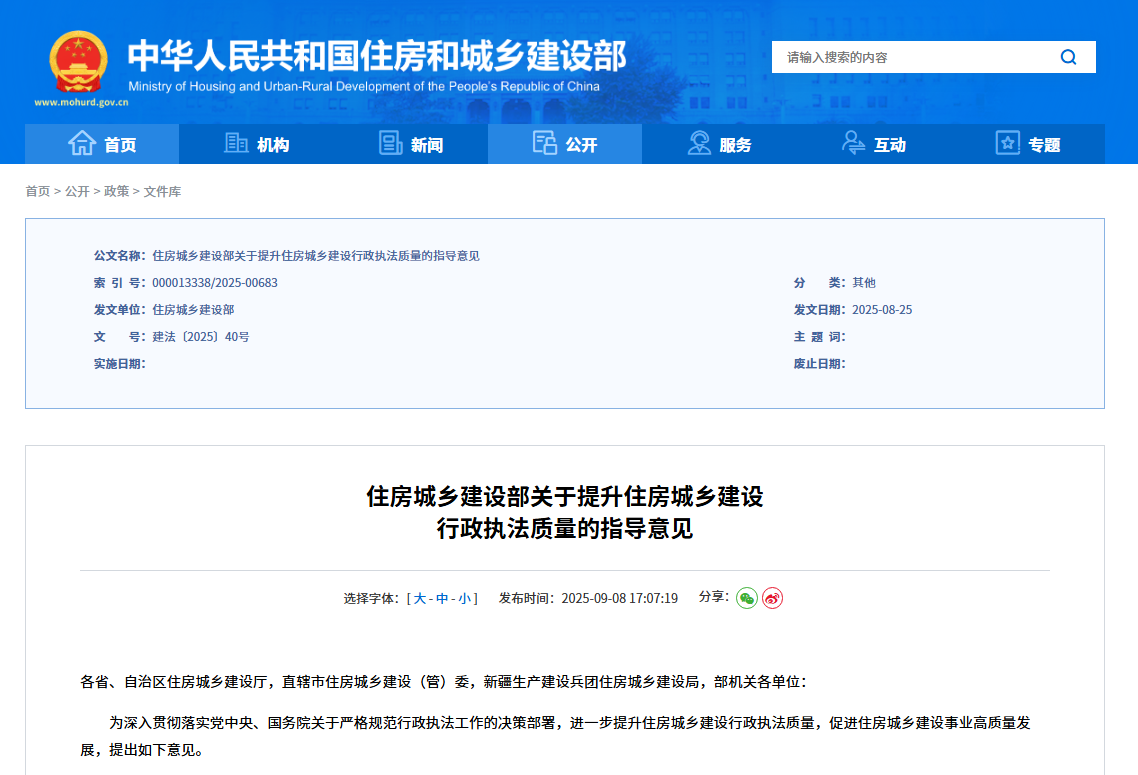
Task: Click the newspaper icon for 新闻
Action: pos(391,144)
